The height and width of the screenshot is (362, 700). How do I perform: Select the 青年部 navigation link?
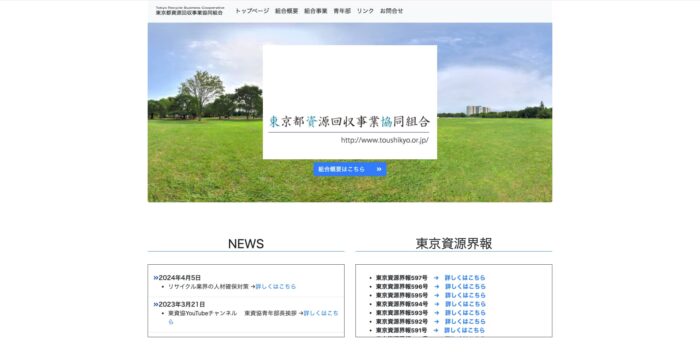(342, 11)
